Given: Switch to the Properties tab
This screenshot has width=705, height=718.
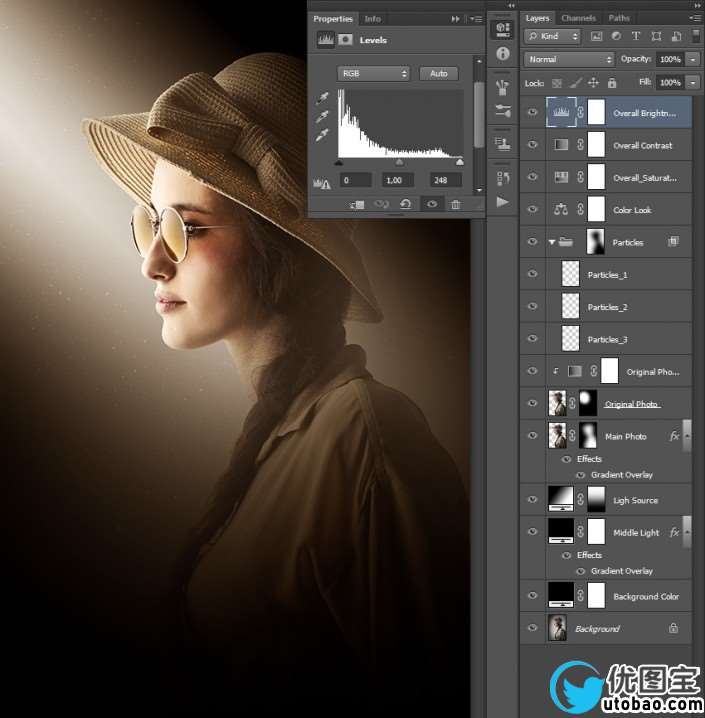Looking at the screenshot, I should tap(333, 19).
